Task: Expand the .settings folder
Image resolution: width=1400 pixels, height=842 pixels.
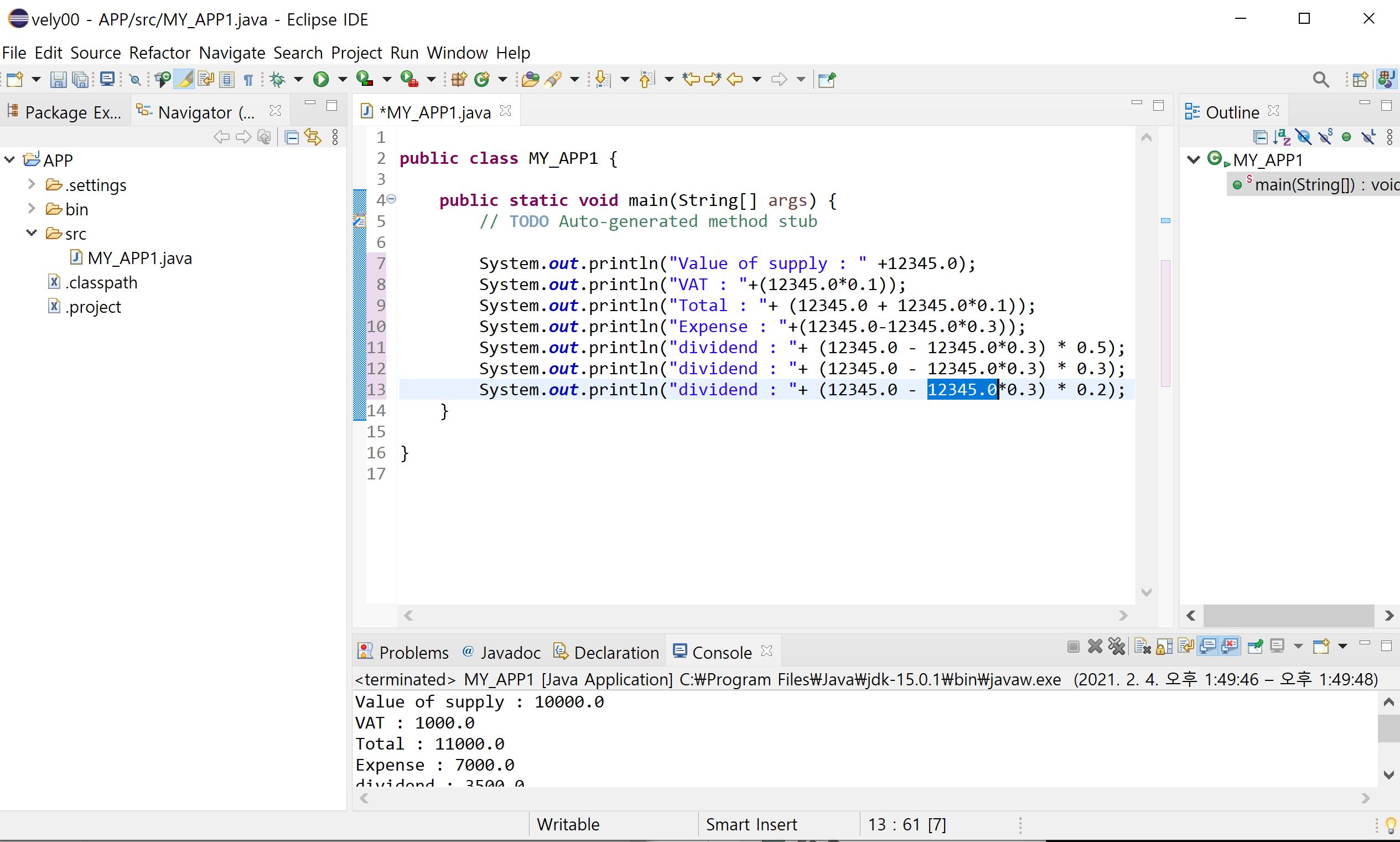Action: click(x=32, y=184)
